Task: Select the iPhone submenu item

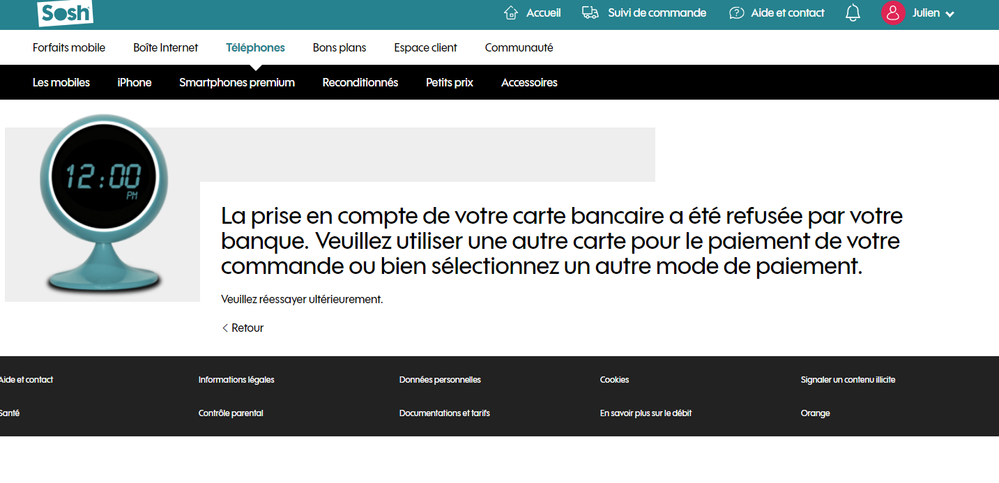Action: (134, 82)
